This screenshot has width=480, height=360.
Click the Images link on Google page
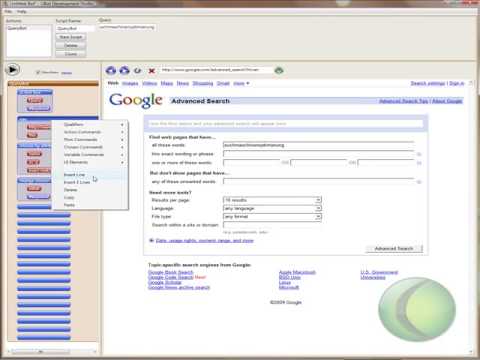pyautogui.click(x=130, y=83)
